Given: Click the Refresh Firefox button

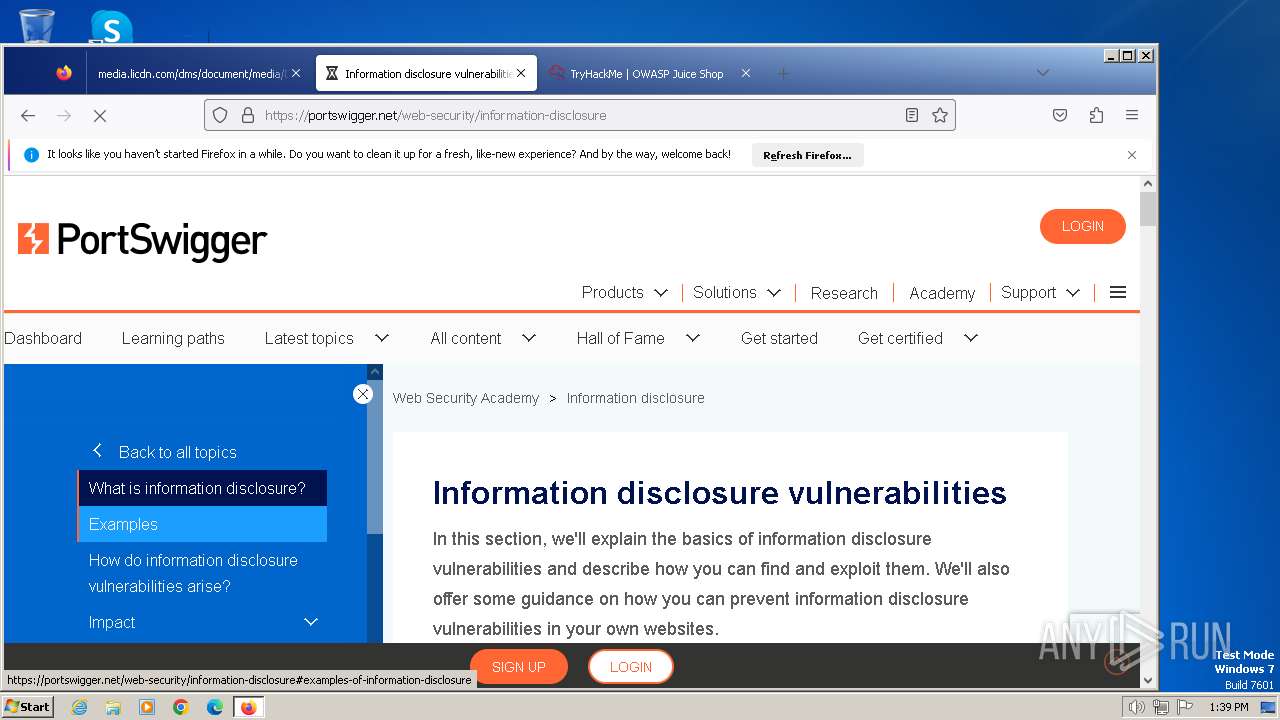Looking at the screenshot, I should pos(807,155).
